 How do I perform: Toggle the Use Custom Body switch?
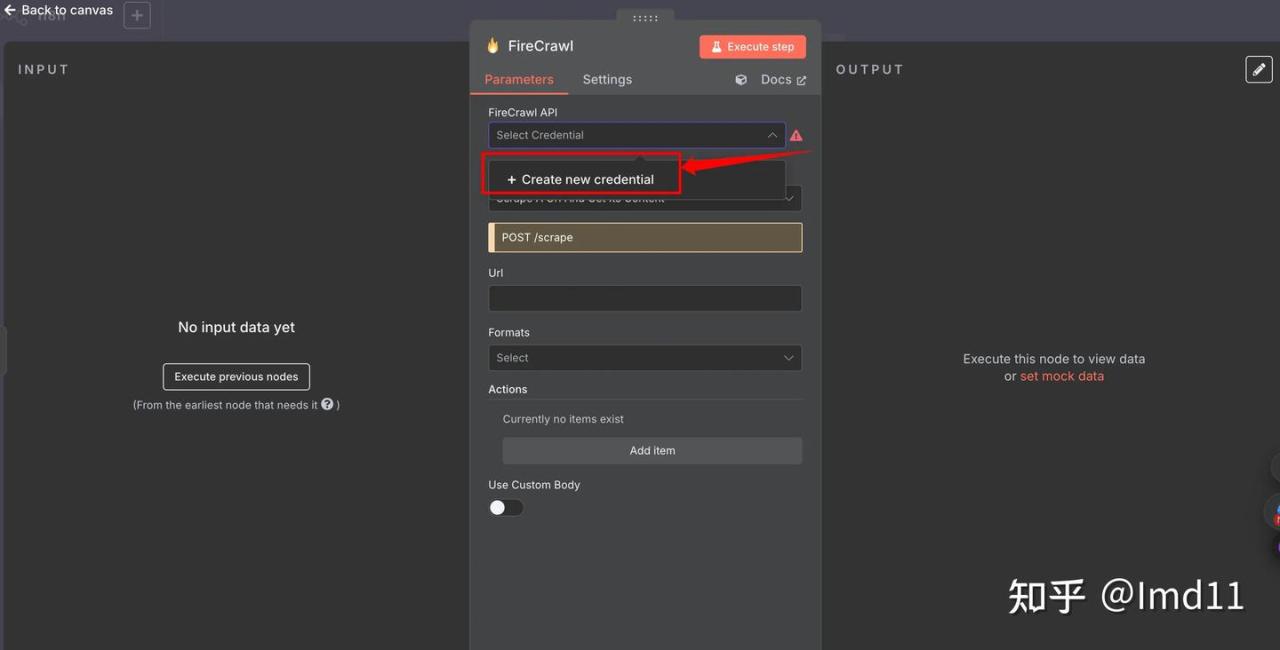coord(506,507)
